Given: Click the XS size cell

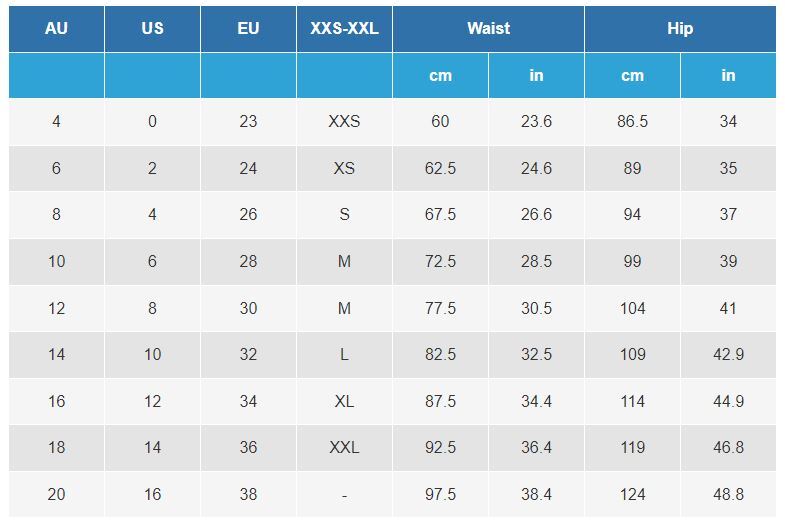Looking at the screenshot, I should [x=344, y=168].
